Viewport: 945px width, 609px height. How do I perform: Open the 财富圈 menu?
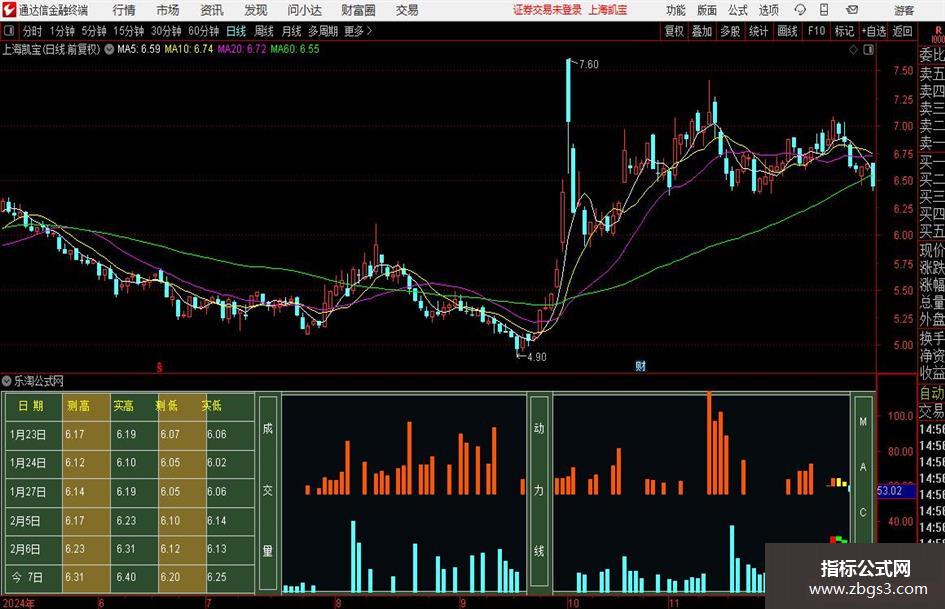pyautogui.click(x=358, y=10)
